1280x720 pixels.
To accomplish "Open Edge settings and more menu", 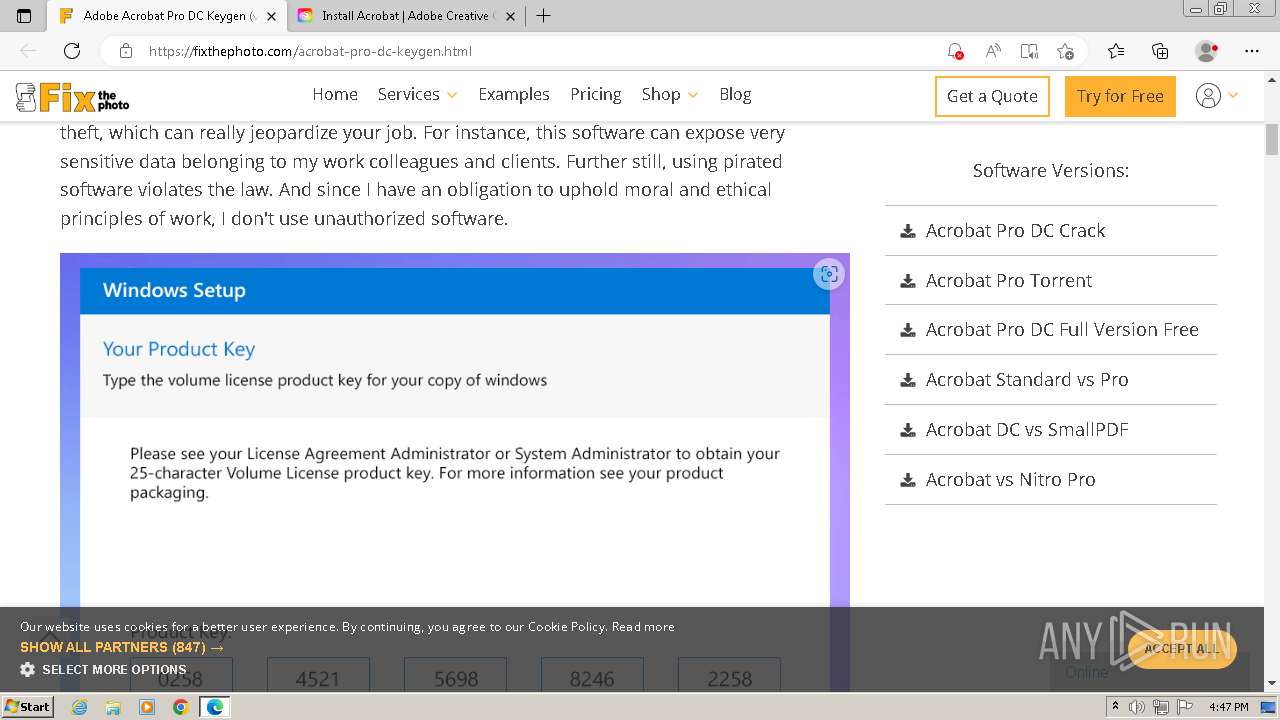I will (x=1252, y=51).
